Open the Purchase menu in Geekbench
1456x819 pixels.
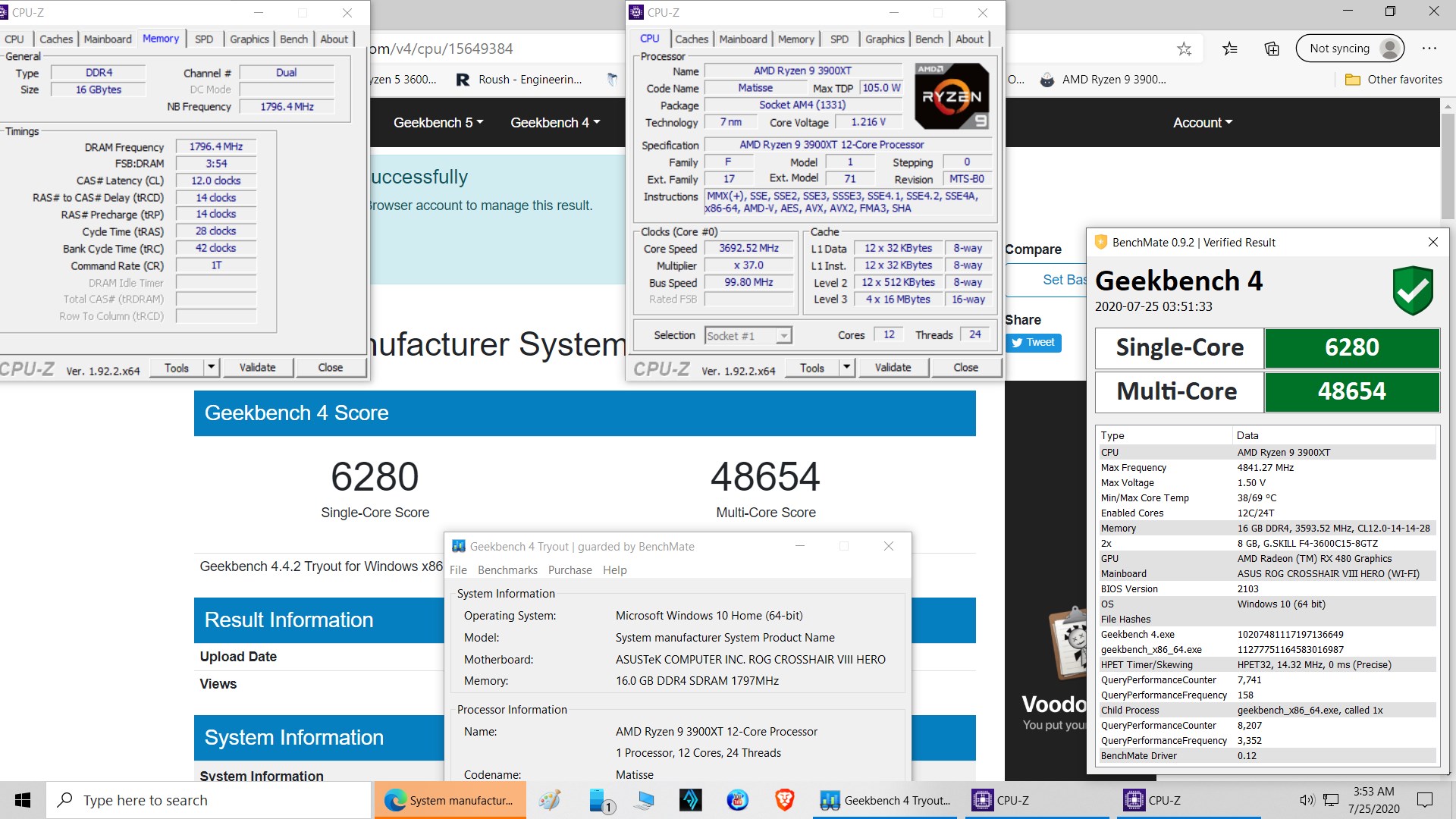point(570,570)
